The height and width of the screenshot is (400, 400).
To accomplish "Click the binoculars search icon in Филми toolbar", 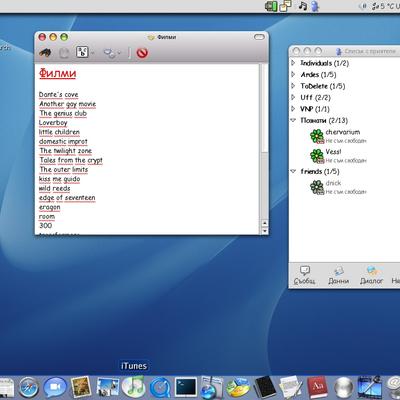I will (45, 53).
